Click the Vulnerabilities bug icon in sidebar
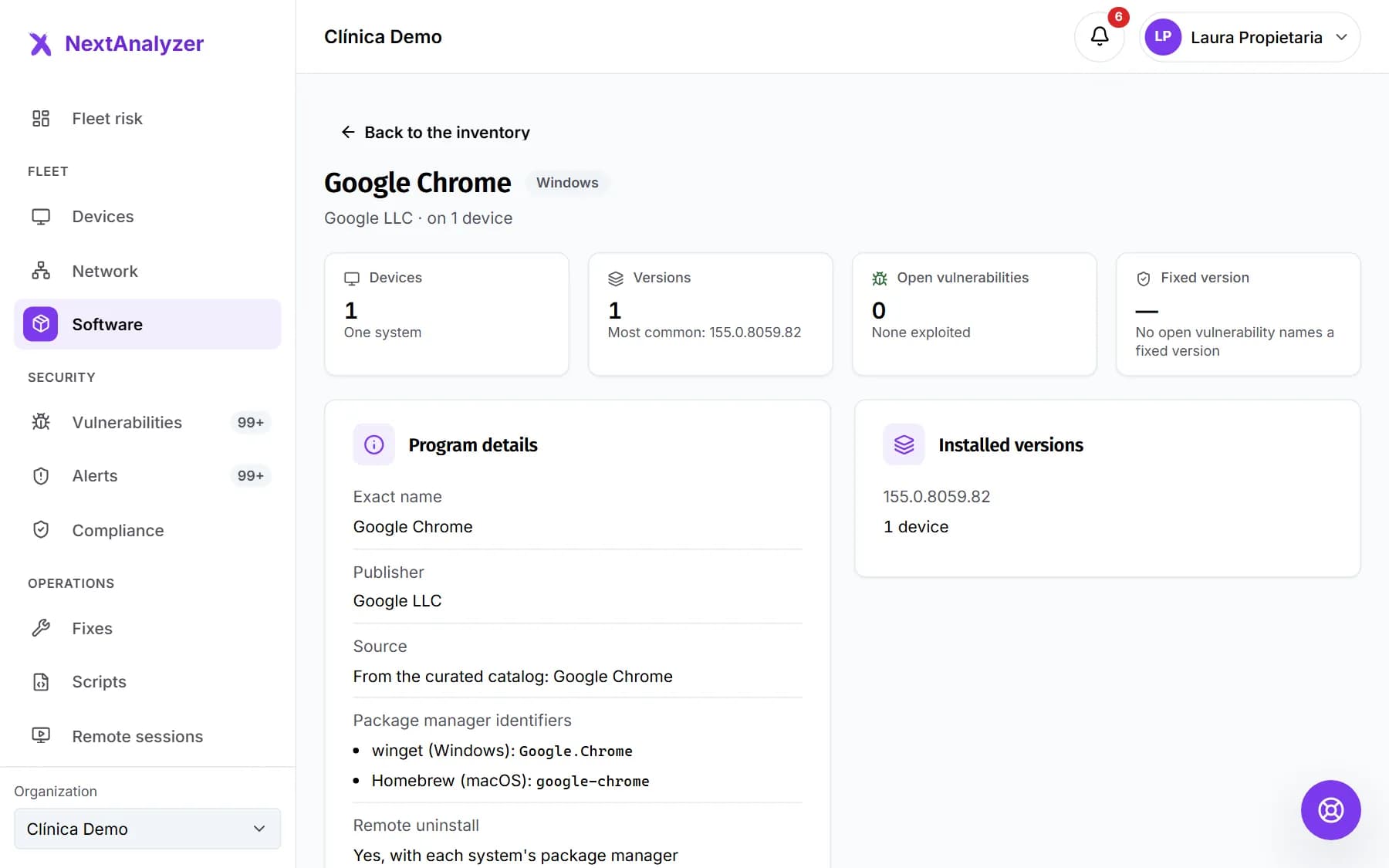The width and height of the screenshot is (1389, 868). coord(41,422)
